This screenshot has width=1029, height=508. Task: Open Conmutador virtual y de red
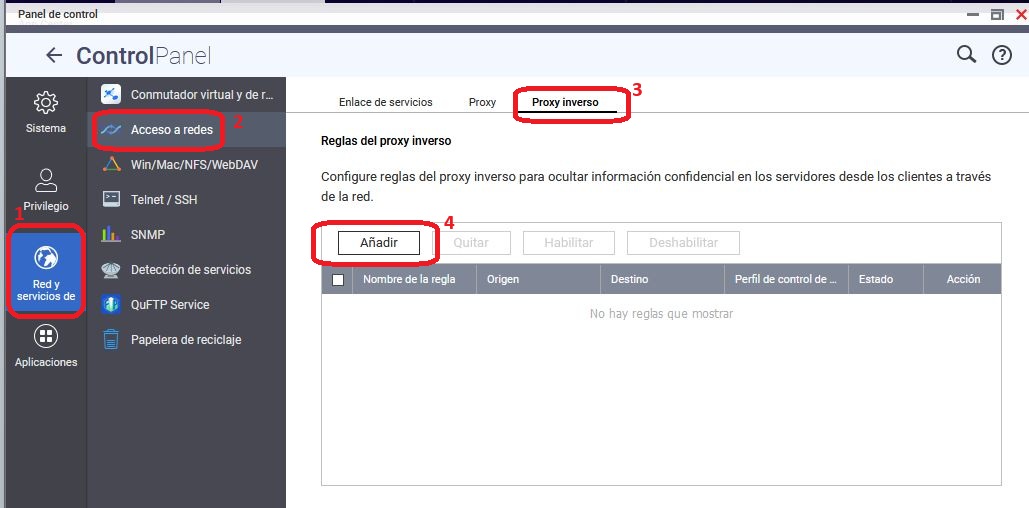tap(200, 94)
